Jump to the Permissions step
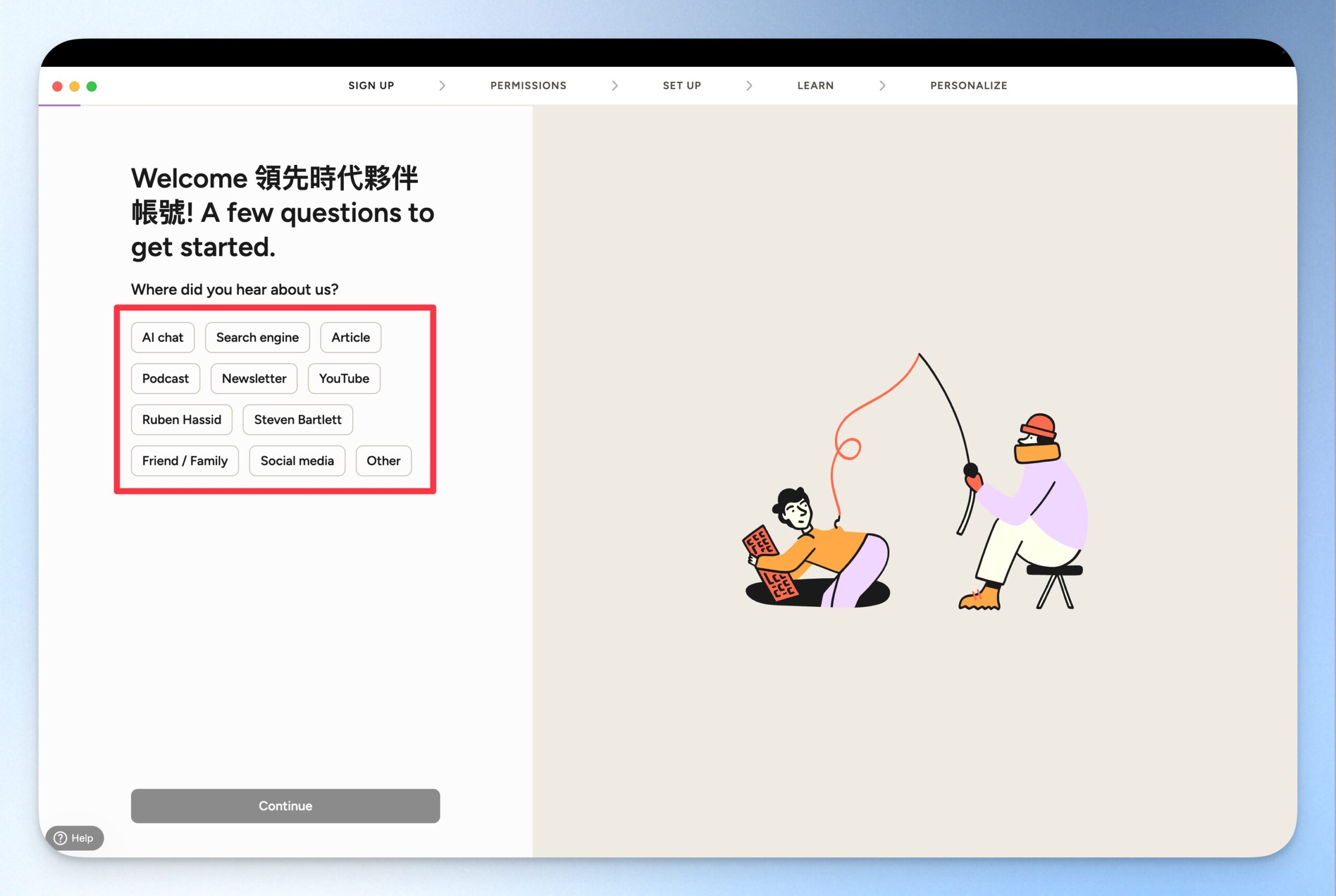The height and width of the screenshot is (896, 1336). tap(528, 86)
